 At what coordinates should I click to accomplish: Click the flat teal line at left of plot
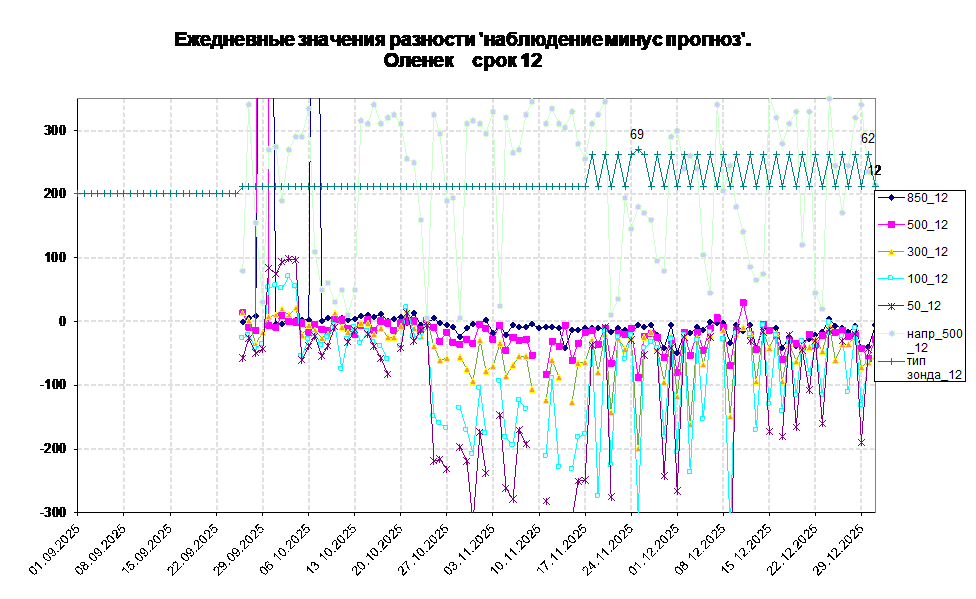[150, 193]
